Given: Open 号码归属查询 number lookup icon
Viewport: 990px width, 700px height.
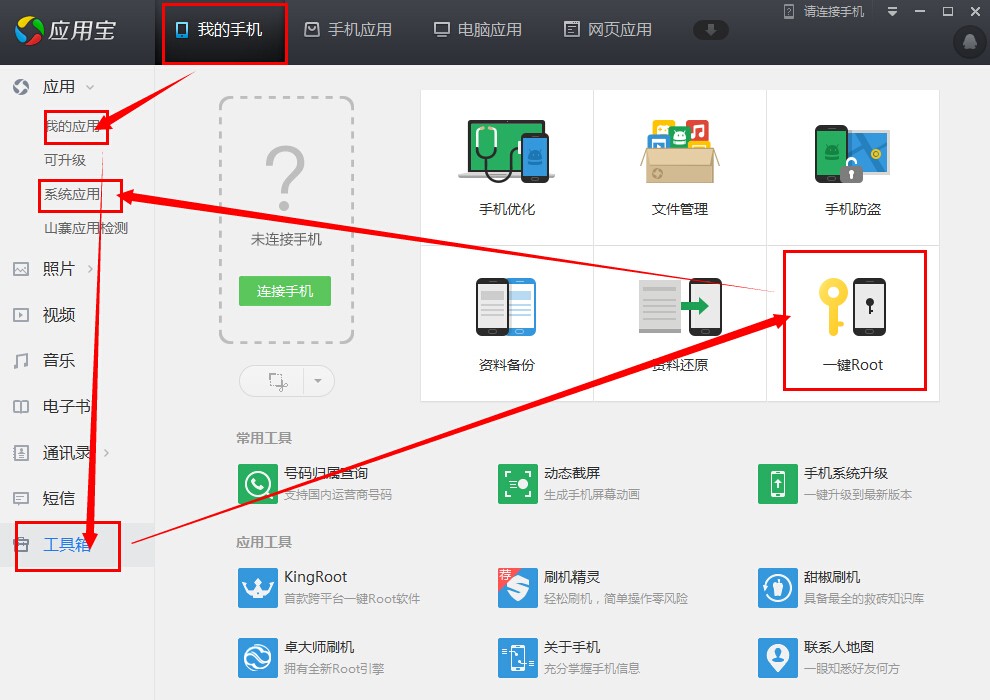Looking at the screenshot, I should coord(258,484).
